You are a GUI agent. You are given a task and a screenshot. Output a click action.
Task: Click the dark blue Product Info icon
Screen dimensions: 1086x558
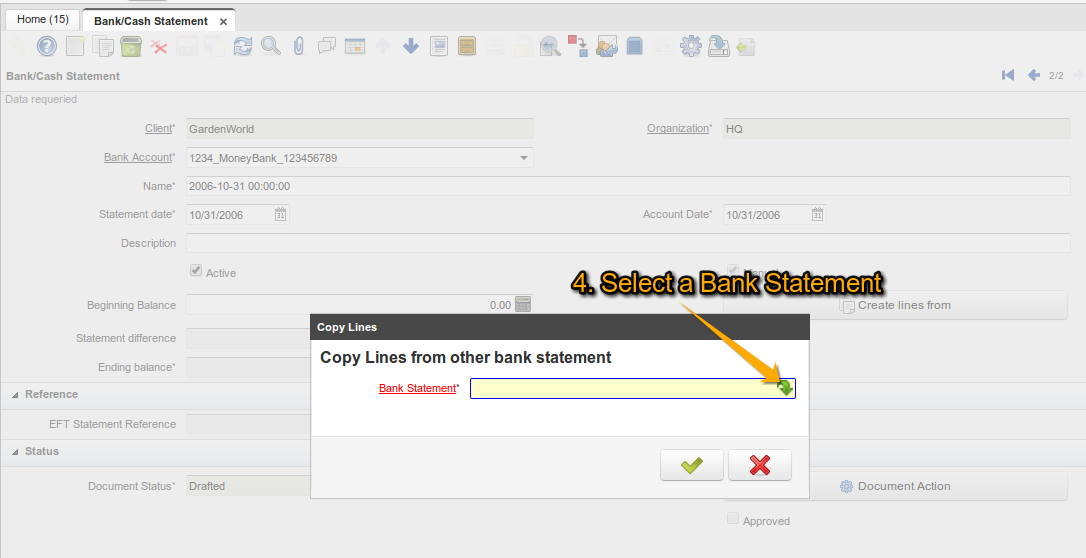pyautogui.click(x=634, y=46)
